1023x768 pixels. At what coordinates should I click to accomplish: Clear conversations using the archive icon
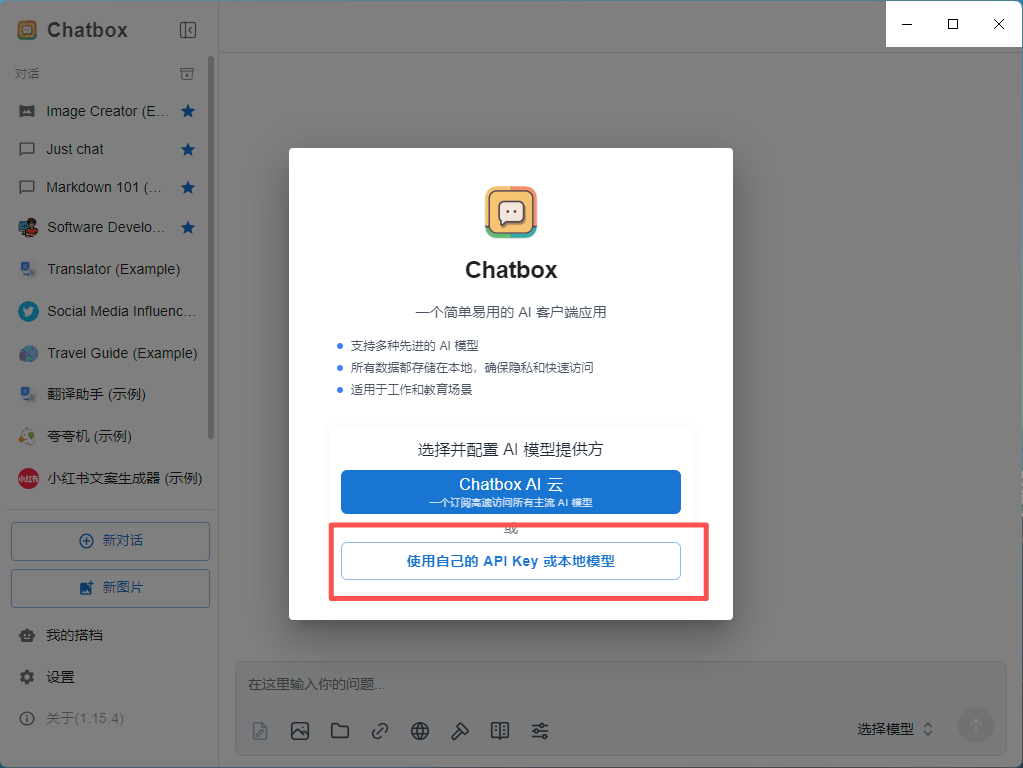pyautogui.click(x=187, y=73)
